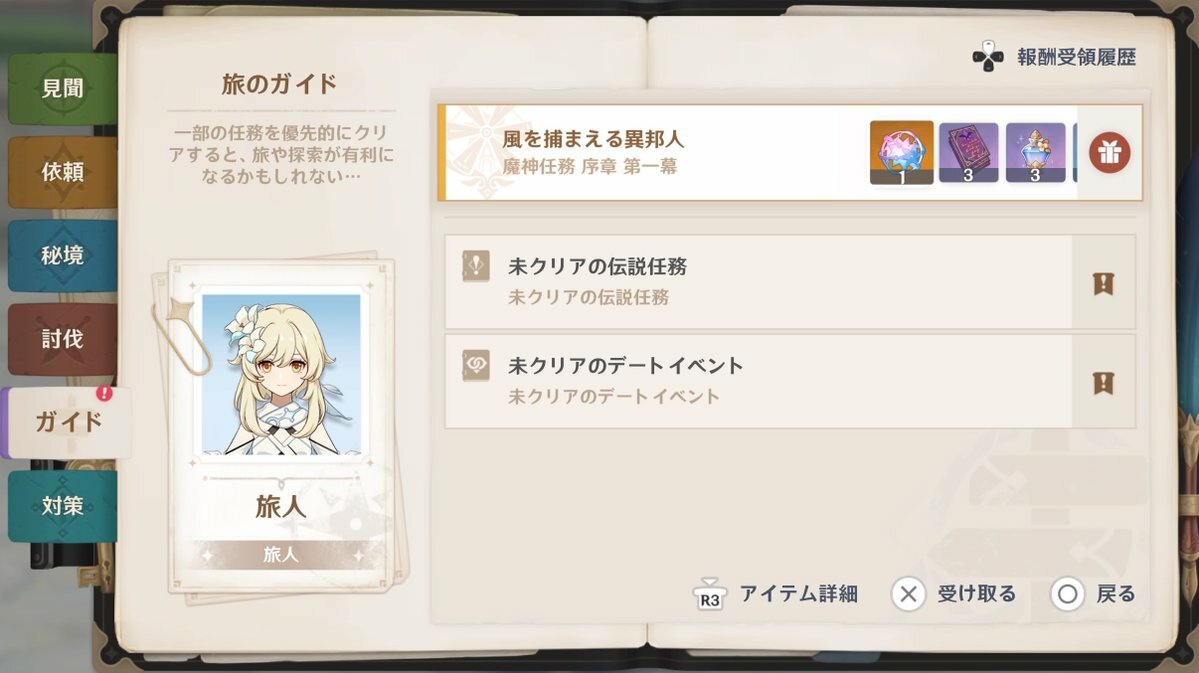Viewport: 1199px width, 673px height.
Task: Open 報酬受領履歴 reward history
Action: (1076, 57)
